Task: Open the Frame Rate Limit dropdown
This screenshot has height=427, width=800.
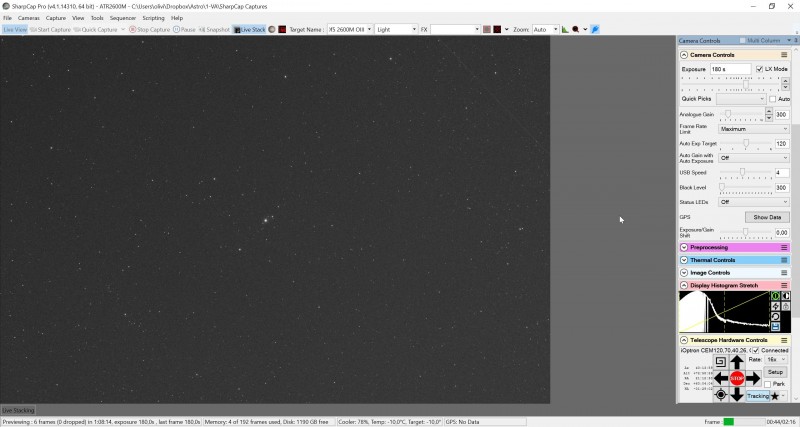Action: point(754,129)
